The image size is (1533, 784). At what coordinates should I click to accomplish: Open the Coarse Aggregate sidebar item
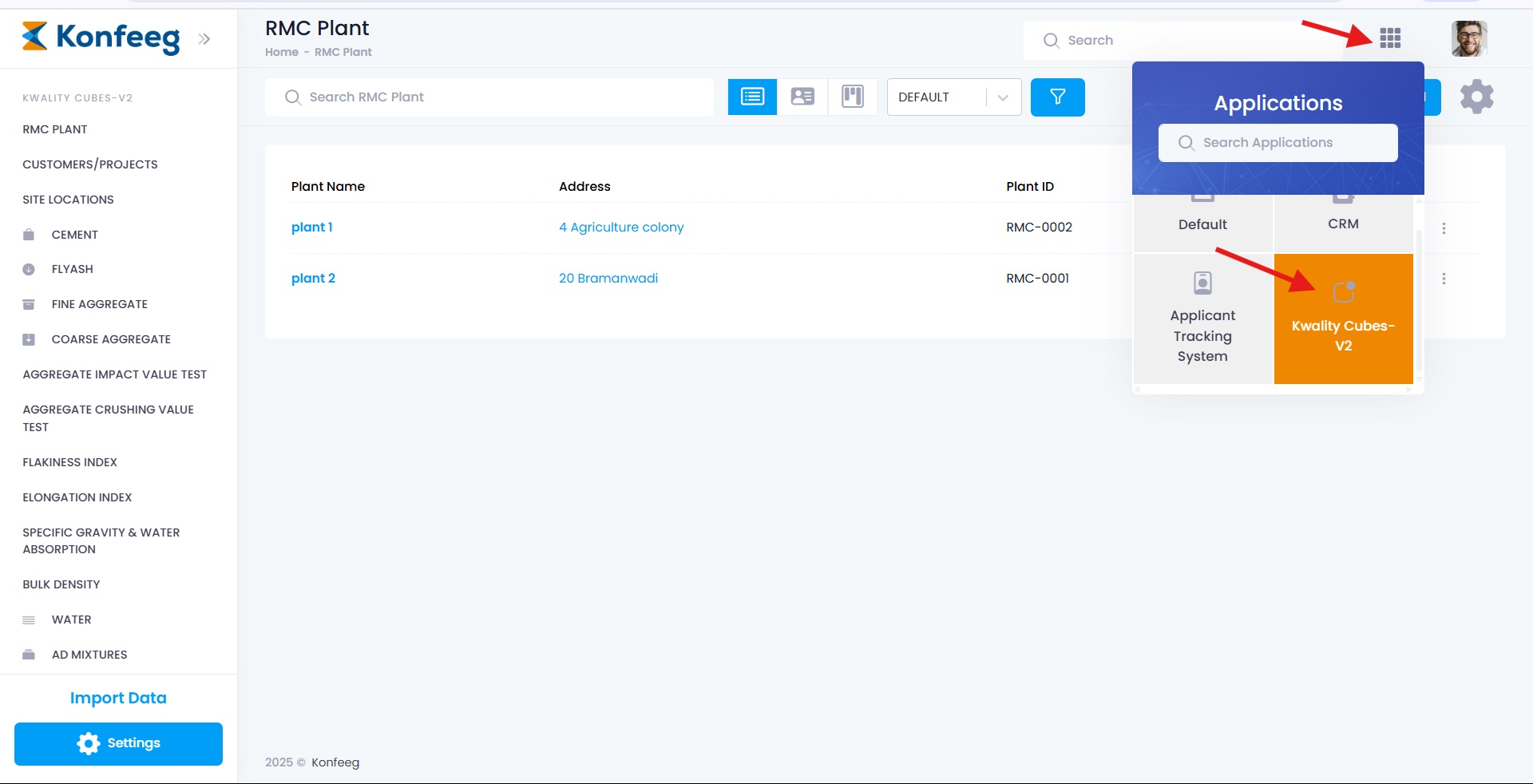(111, 339)
